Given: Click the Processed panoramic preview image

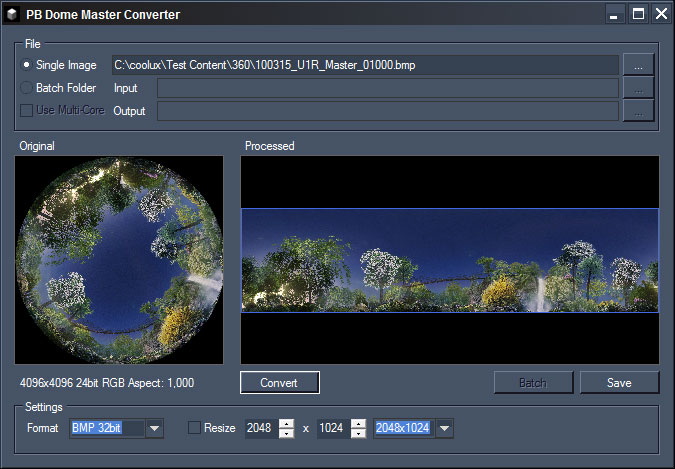Looking at the screenshot, I should coord(450,260).
